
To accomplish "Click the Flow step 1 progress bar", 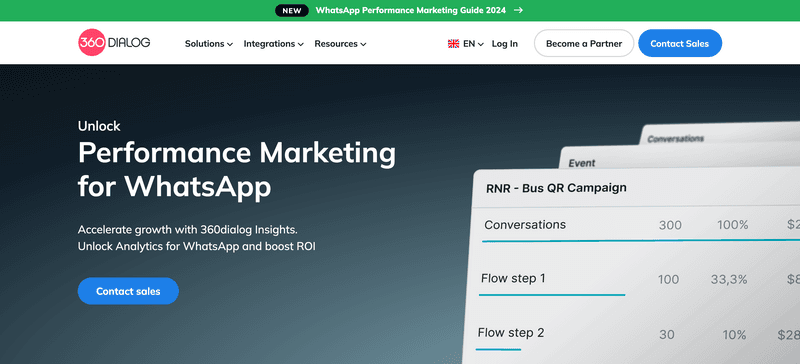I will [552, 295].
